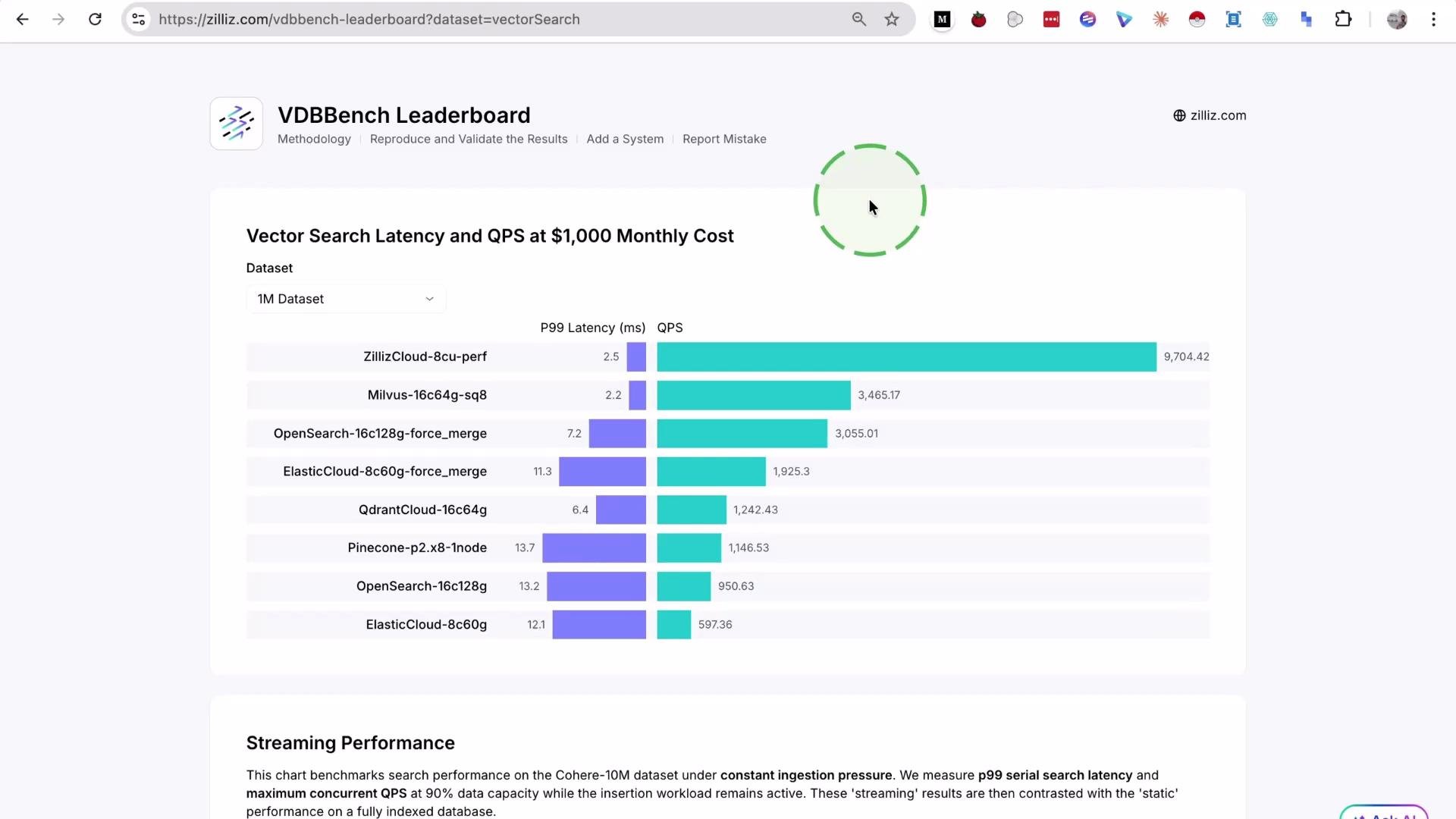The height and width of the screenshot is (819, 1456).
Task: Open the 1M Dataset dropdown
Action: 346,299
